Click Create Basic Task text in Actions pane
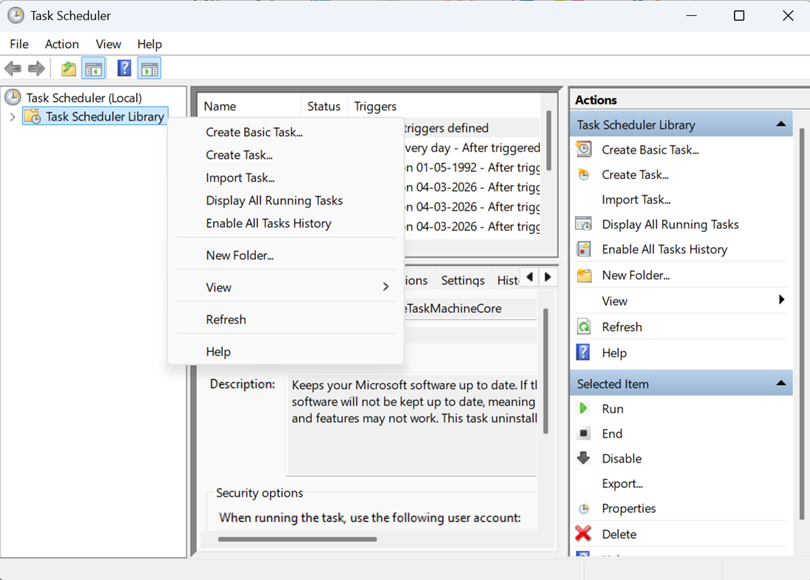The height and width of the screenshot is (580, 810). pyautogui.click(x=650, y=150)
